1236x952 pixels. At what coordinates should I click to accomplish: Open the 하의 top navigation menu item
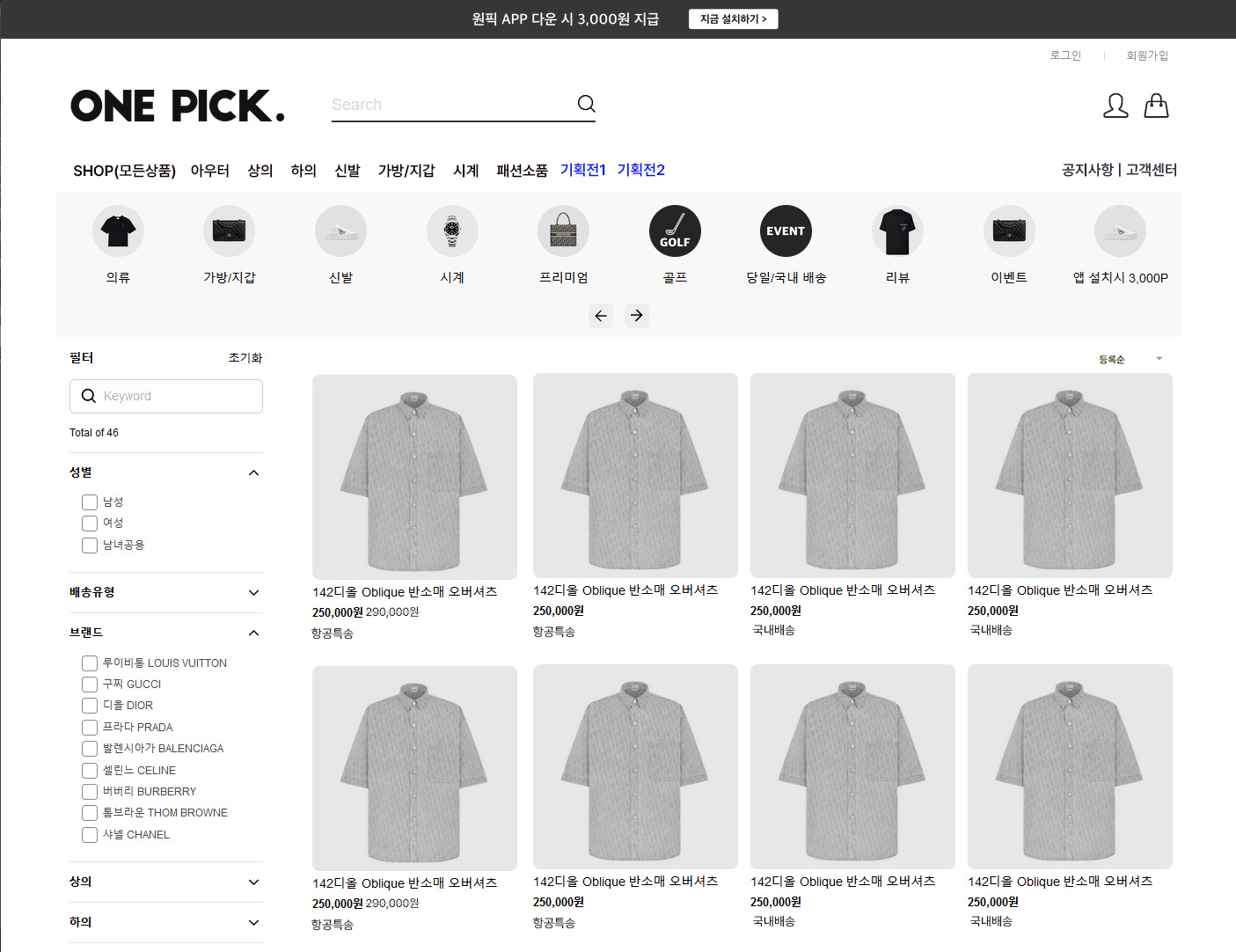(304, 171)
